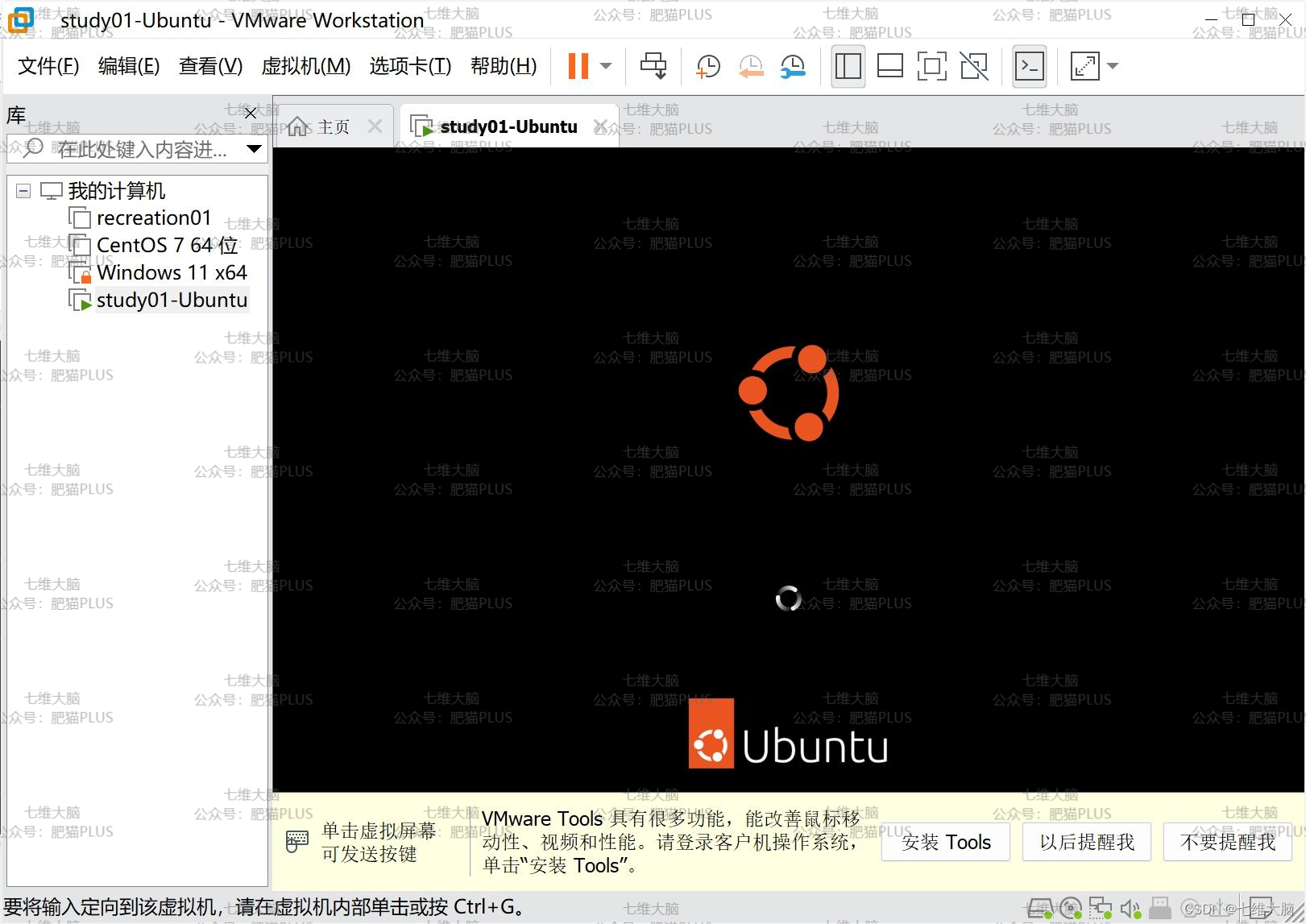Click the CentOS 7 VM icon
The width and height of the screenshot is (1306, 924).
pyautogui.click(x=80, y=246)
